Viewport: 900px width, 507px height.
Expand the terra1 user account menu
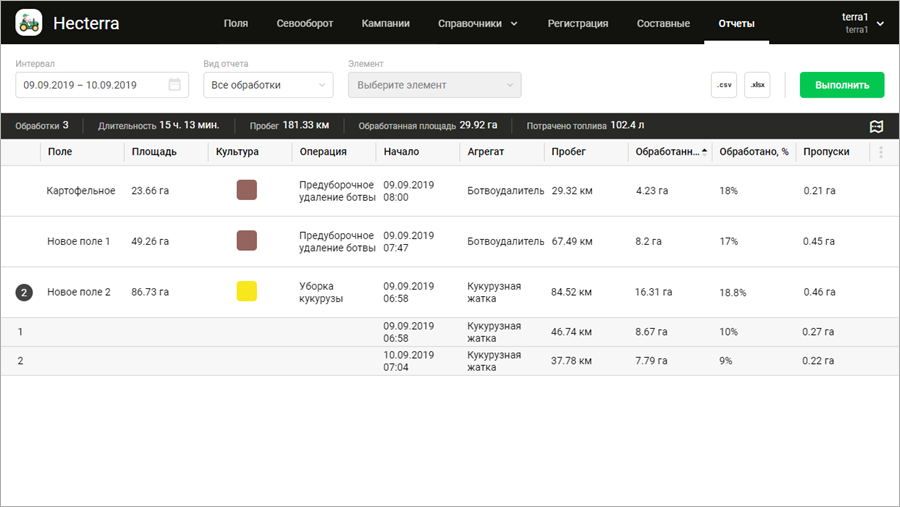(863, 23)
